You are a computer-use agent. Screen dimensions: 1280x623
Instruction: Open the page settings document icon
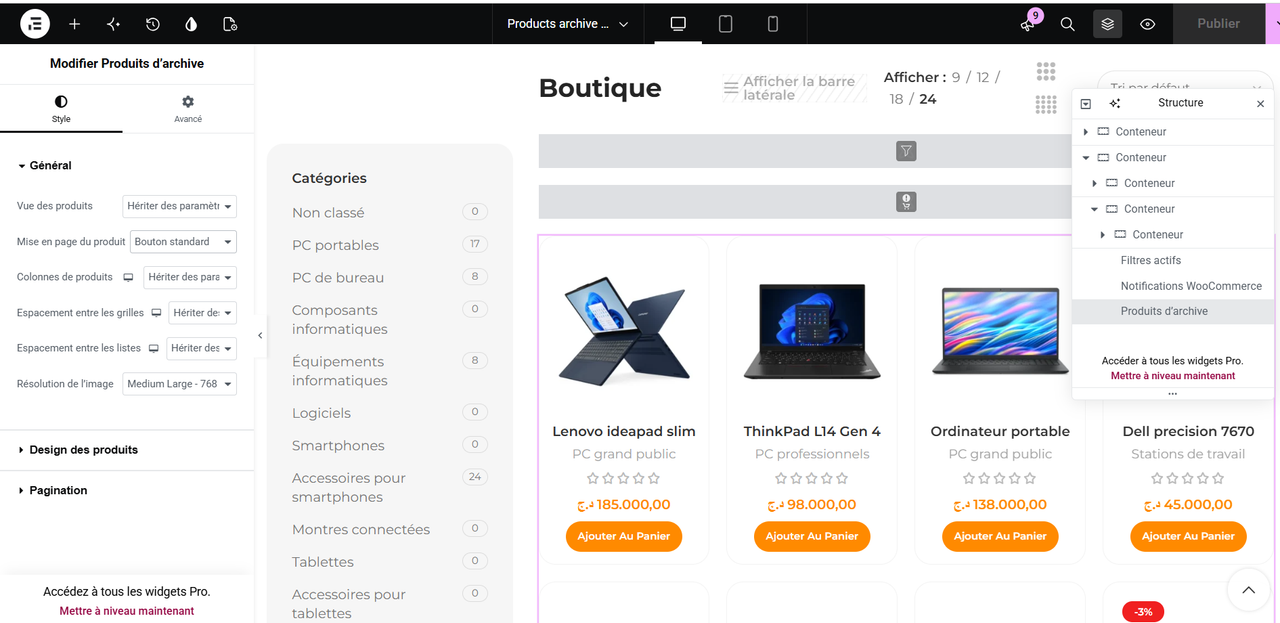click(x=230, y=24)
